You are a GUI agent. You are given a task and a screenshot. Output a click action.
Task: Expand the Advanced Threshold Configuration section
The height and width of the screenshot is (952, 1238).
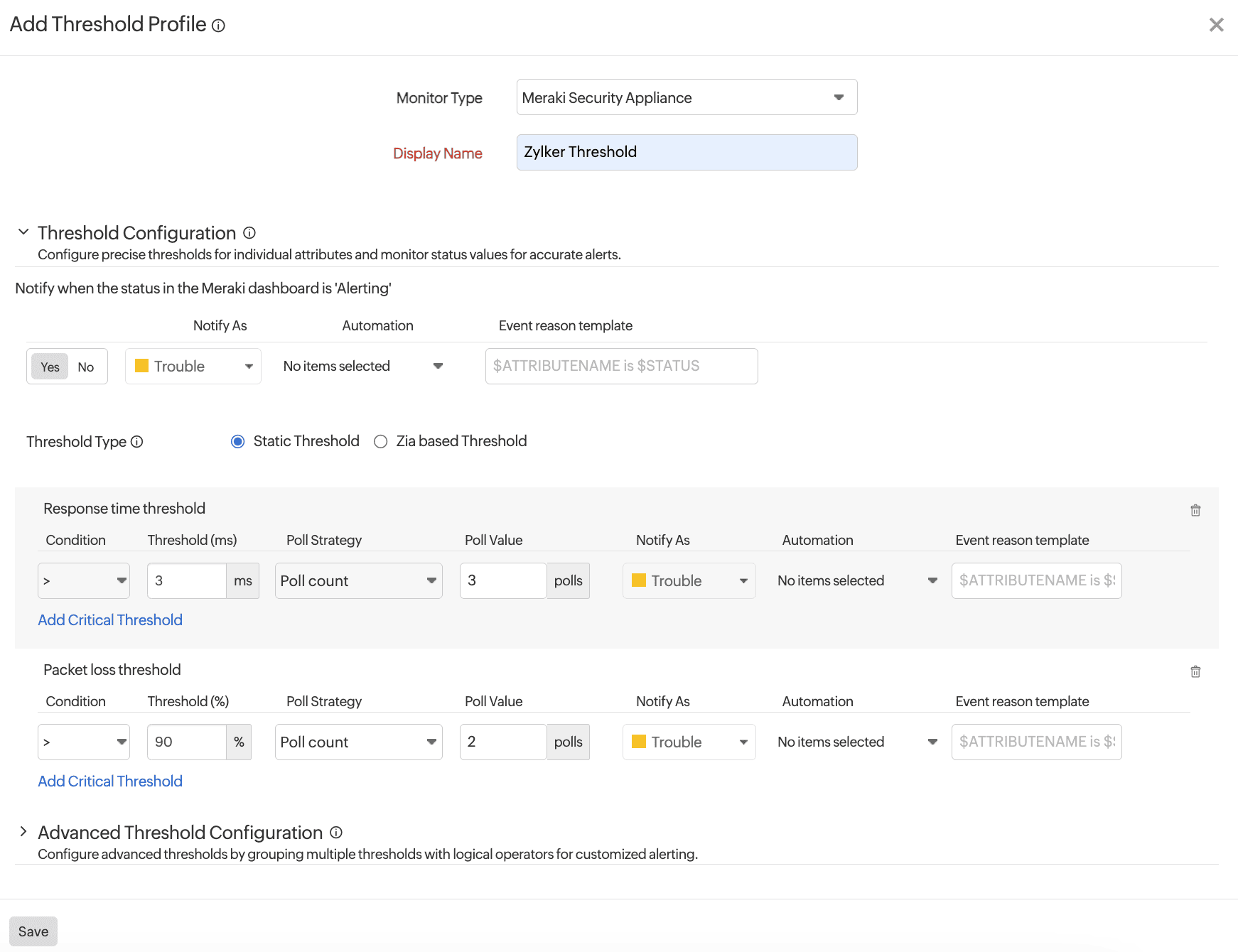pos(23,832)
